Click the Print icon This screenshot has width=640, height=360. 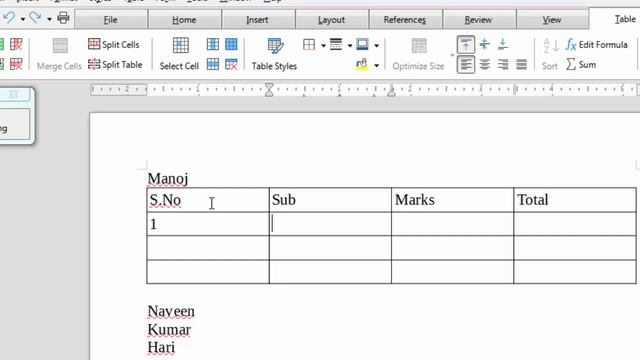coord(63,18)
